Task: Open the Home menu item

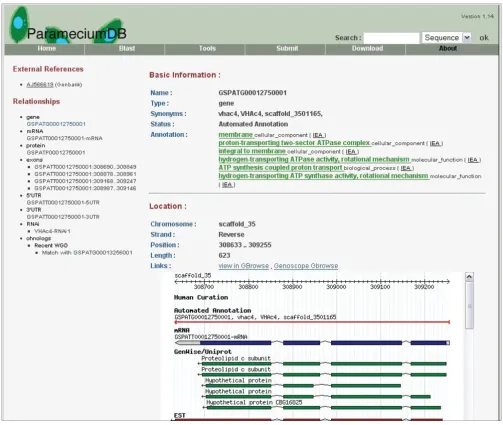Action: point(46,49)
